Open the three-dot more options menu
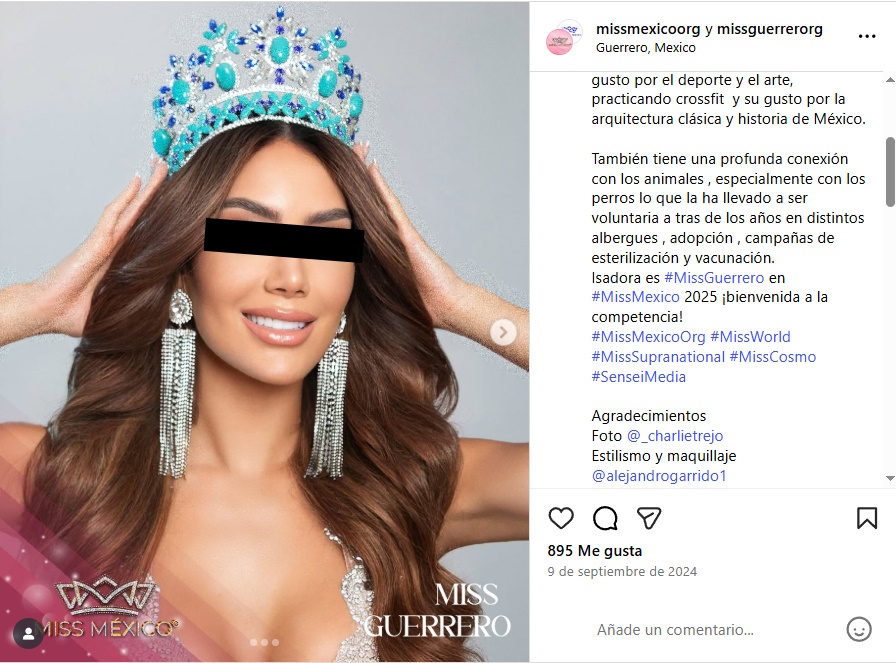Screen dimensions: 896x663 [867, 36]
